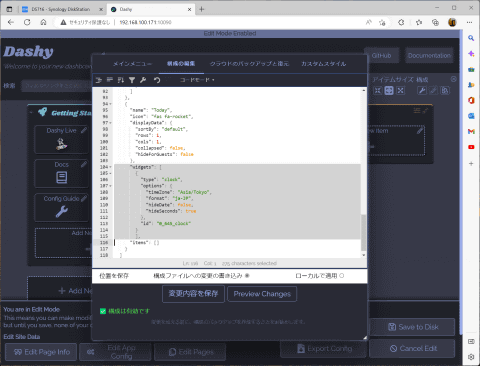Click editor scrollbar down arrow
480x366 pixels.
point(364,255)
